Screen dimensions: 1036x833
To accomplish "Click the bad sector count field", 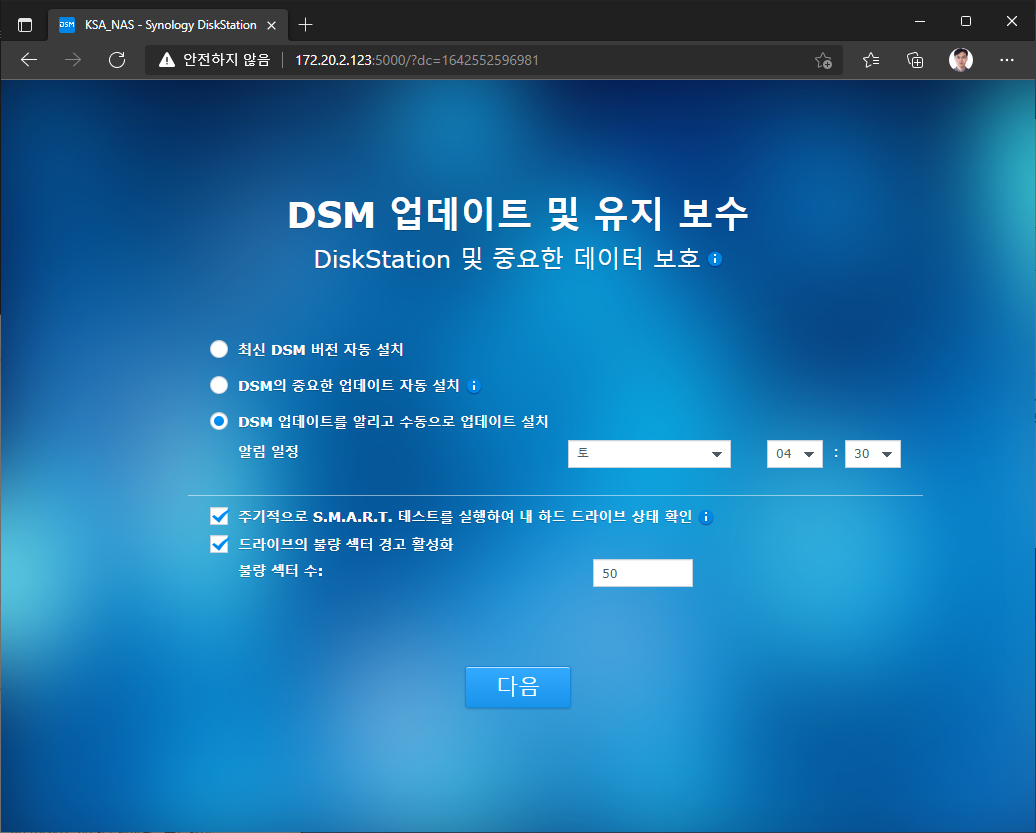I will tap(642, 573).
